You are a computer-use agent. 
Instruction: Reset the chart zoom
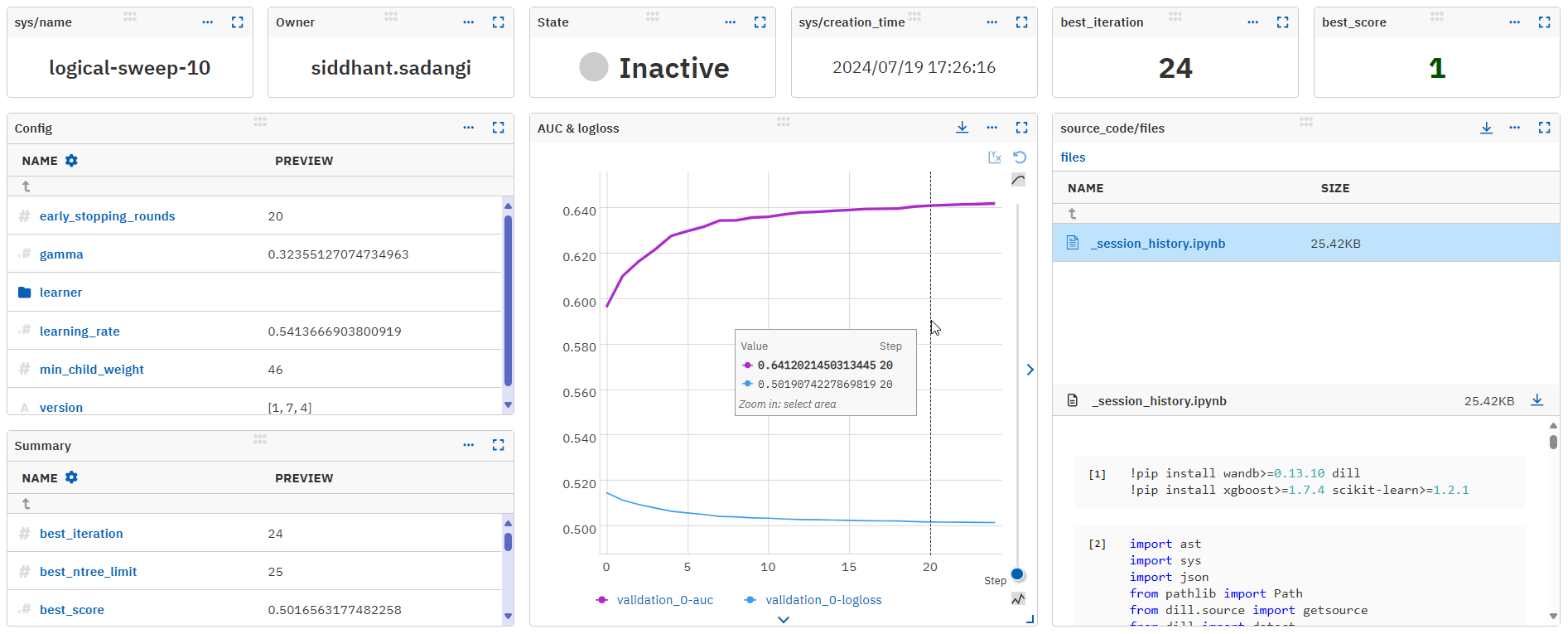point(1020,157)
